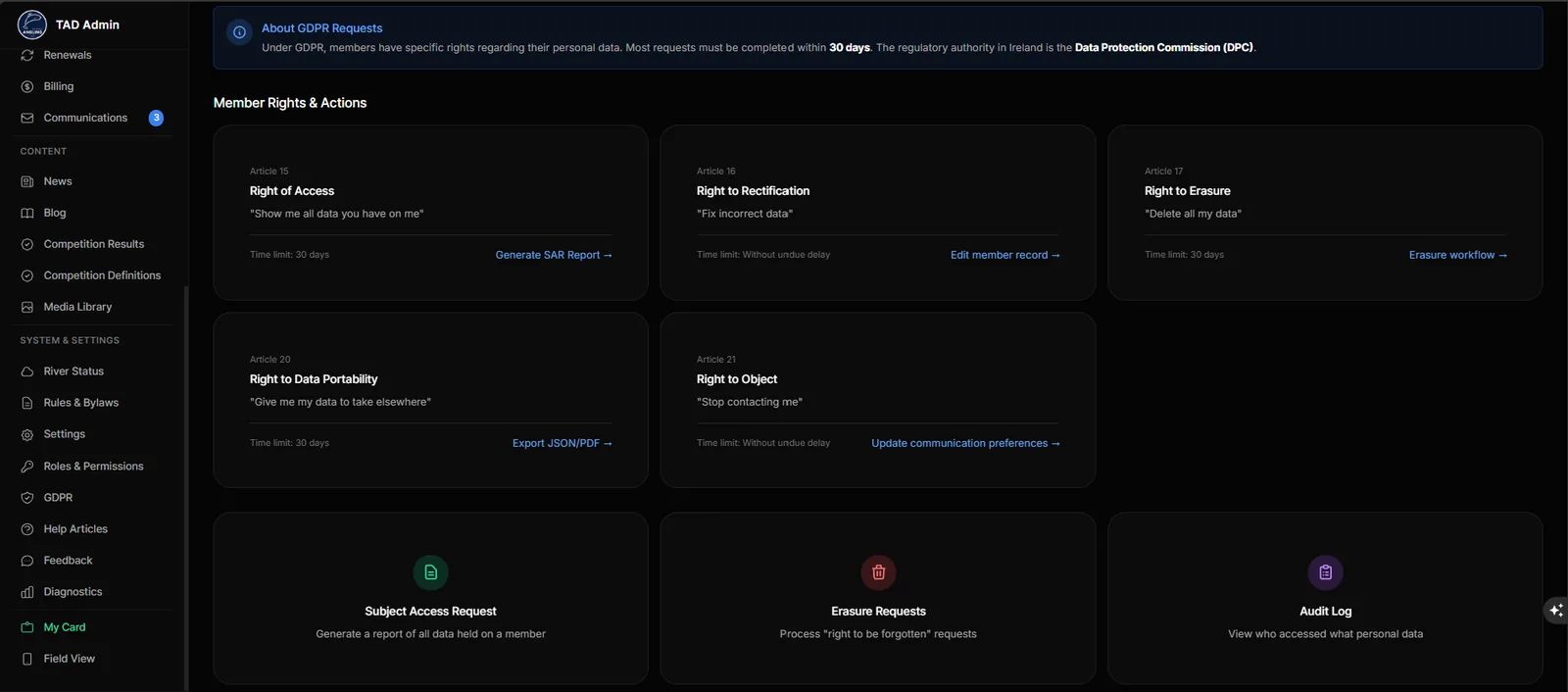Viewport: 1568px width, 692px height.
Task: Click the Right to Object heading
Action: [737, 379]
